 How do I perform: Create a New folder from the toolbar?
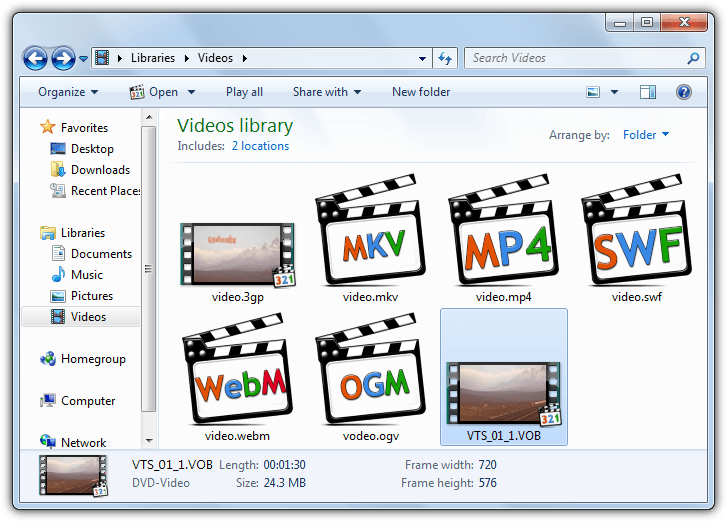tap(421, 92)
